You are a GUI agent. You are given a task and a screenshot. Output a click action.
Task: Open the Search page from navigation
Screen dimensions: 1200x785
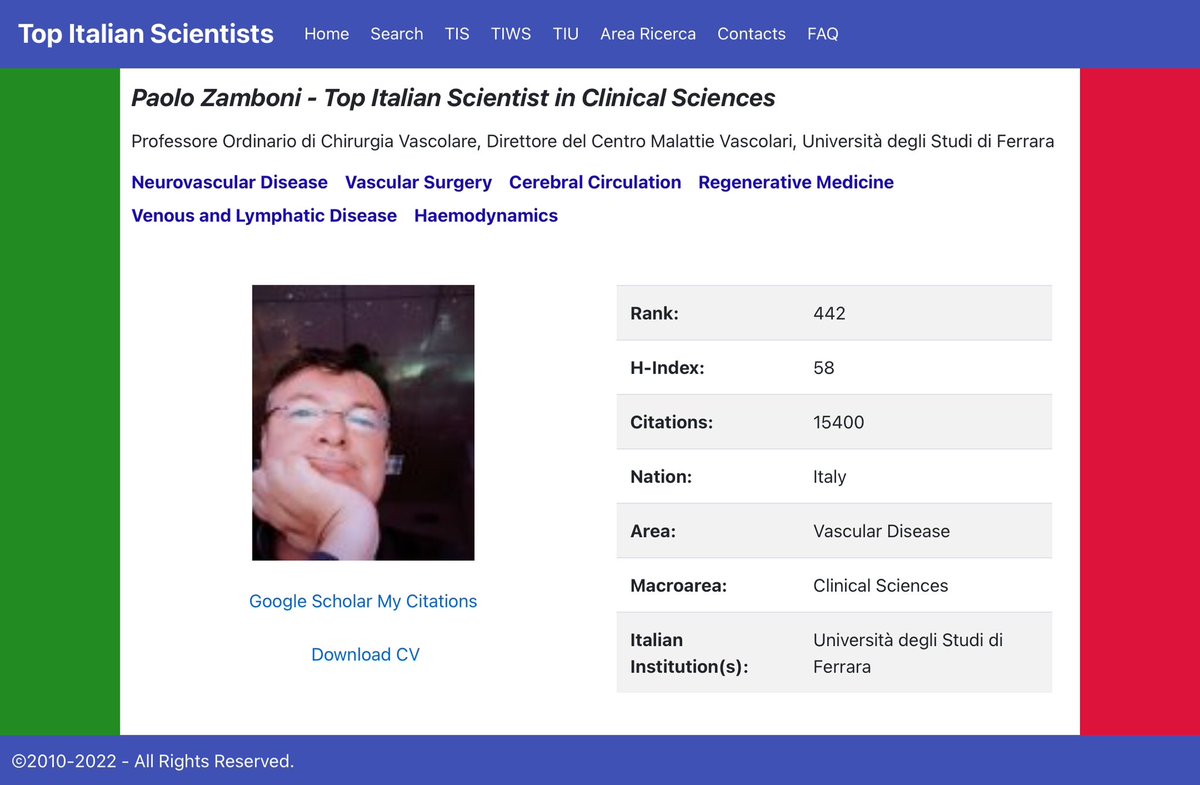[x=396, y=33]
